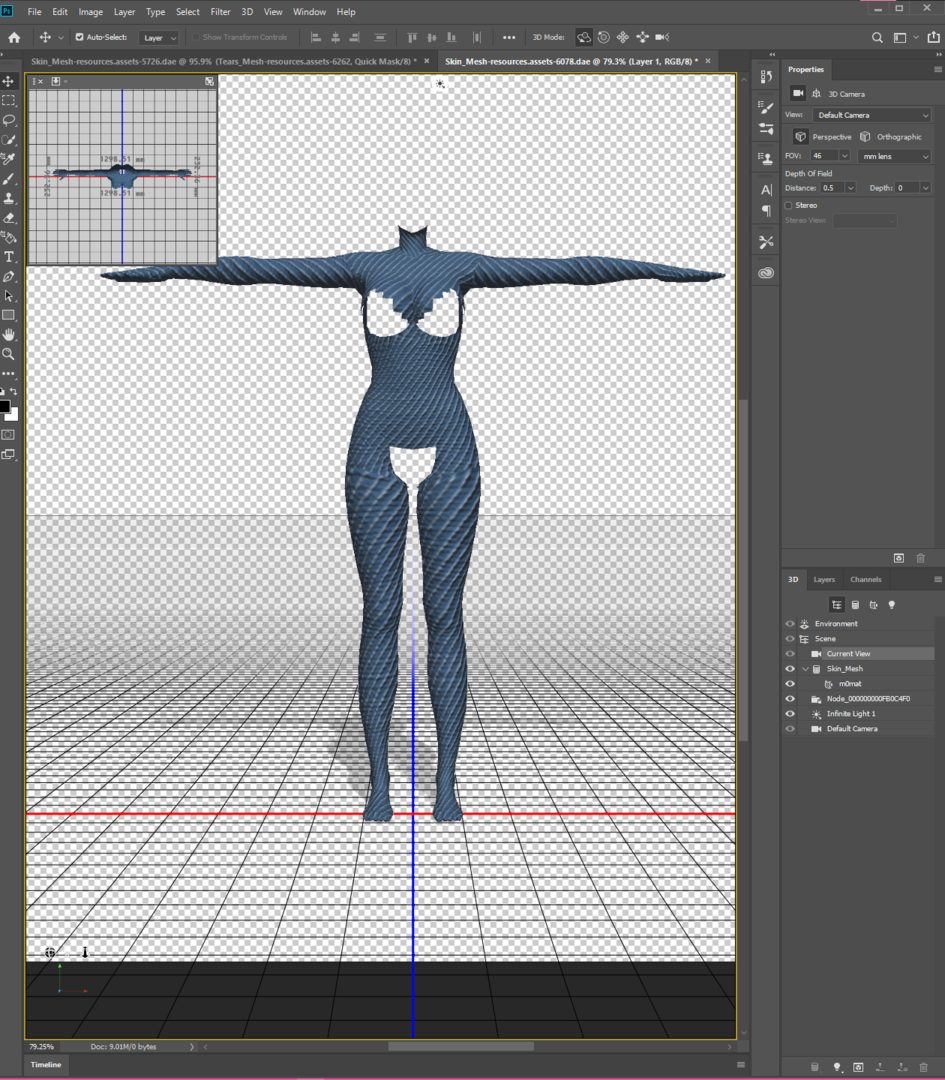945x1080 pixels.
Task: Select the Clone Stamp tool
Action: pos(8,198)
